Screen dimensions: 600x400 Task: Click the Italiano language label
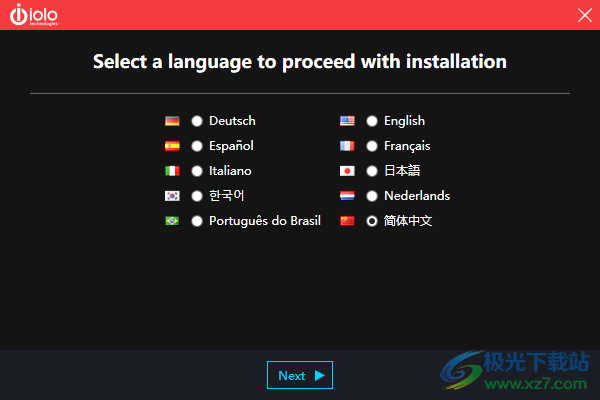(x=230, y=171)
